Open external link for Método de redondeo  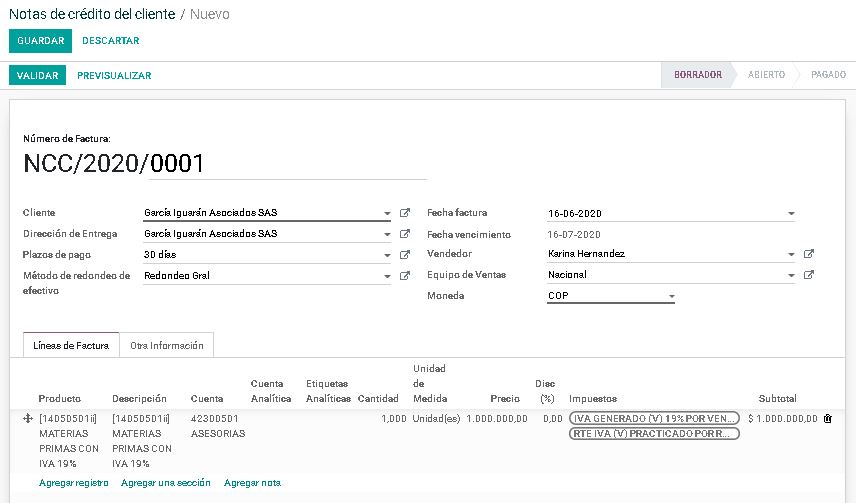pyautogui.click(x=405, y=276)
